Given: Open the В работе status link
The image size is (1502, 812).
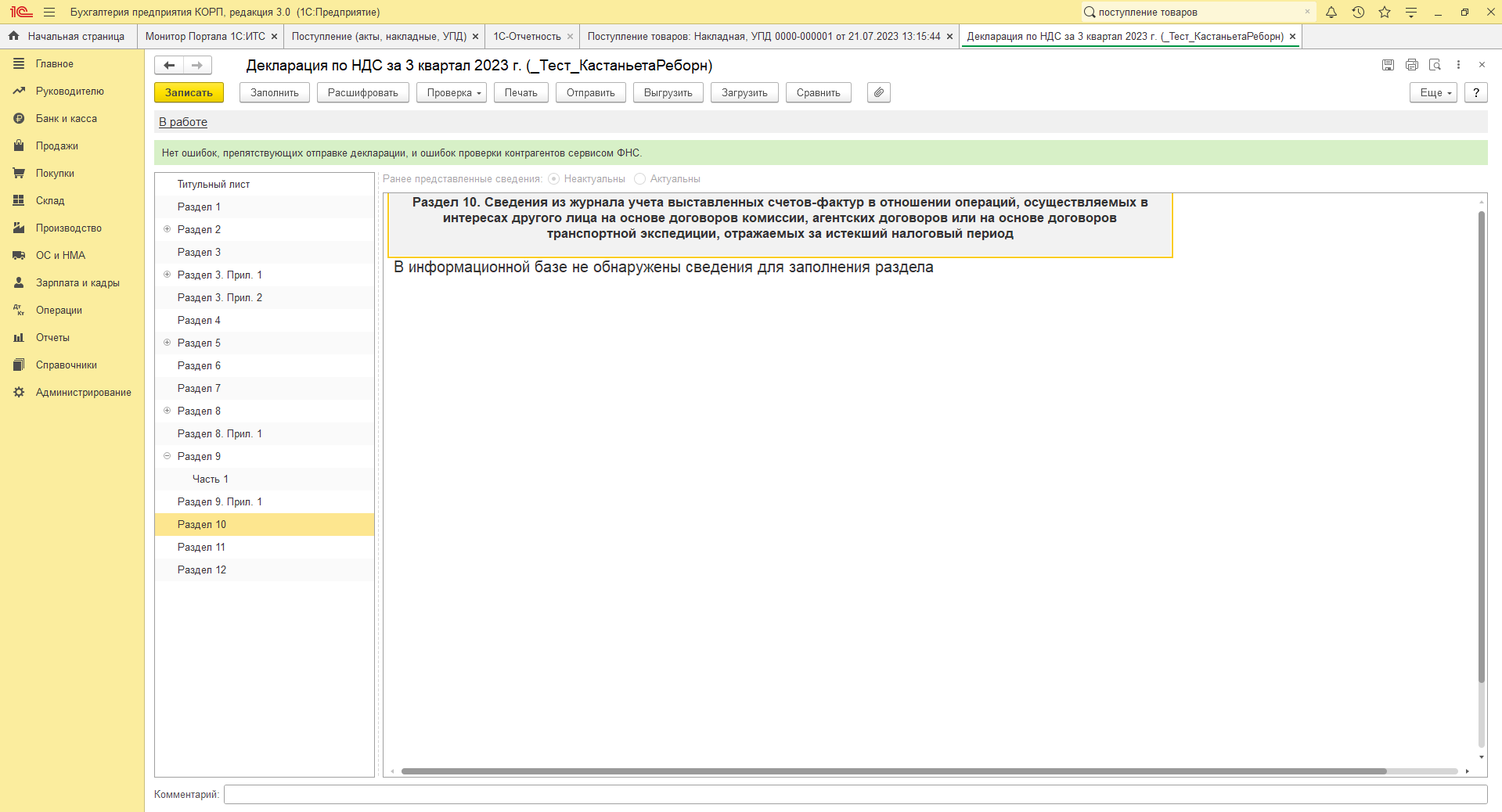Looking at the screenshot, I should 183,122.
